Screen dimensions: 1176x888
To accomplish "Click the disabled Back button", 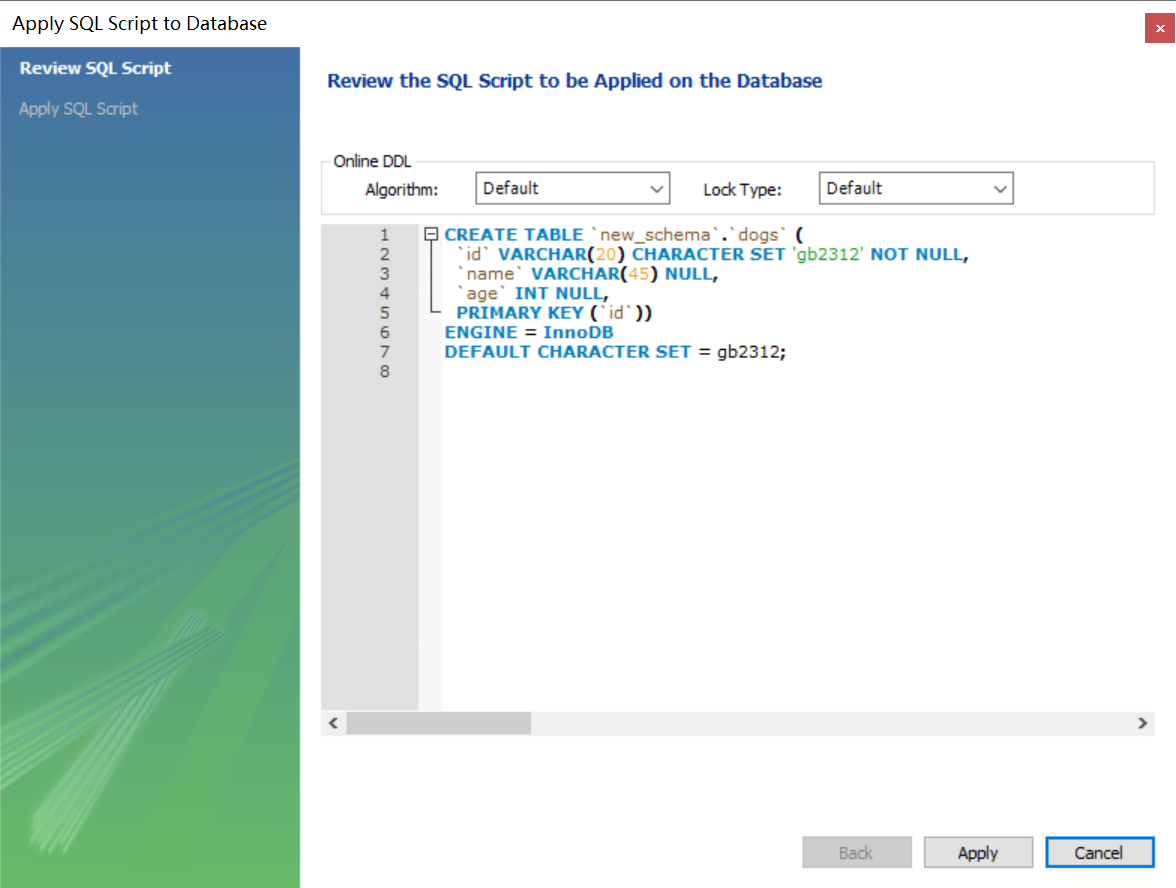I will pos(856,853).
